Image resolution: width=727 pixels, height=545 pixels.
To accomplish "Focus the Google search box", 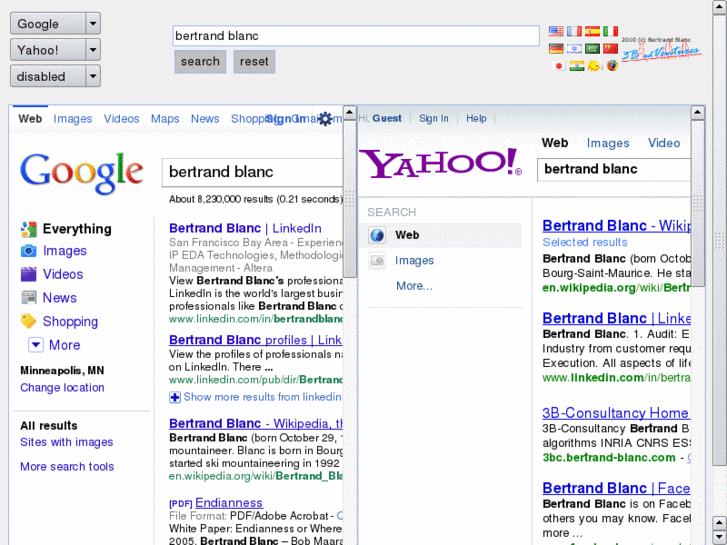I will coord(253,172).
